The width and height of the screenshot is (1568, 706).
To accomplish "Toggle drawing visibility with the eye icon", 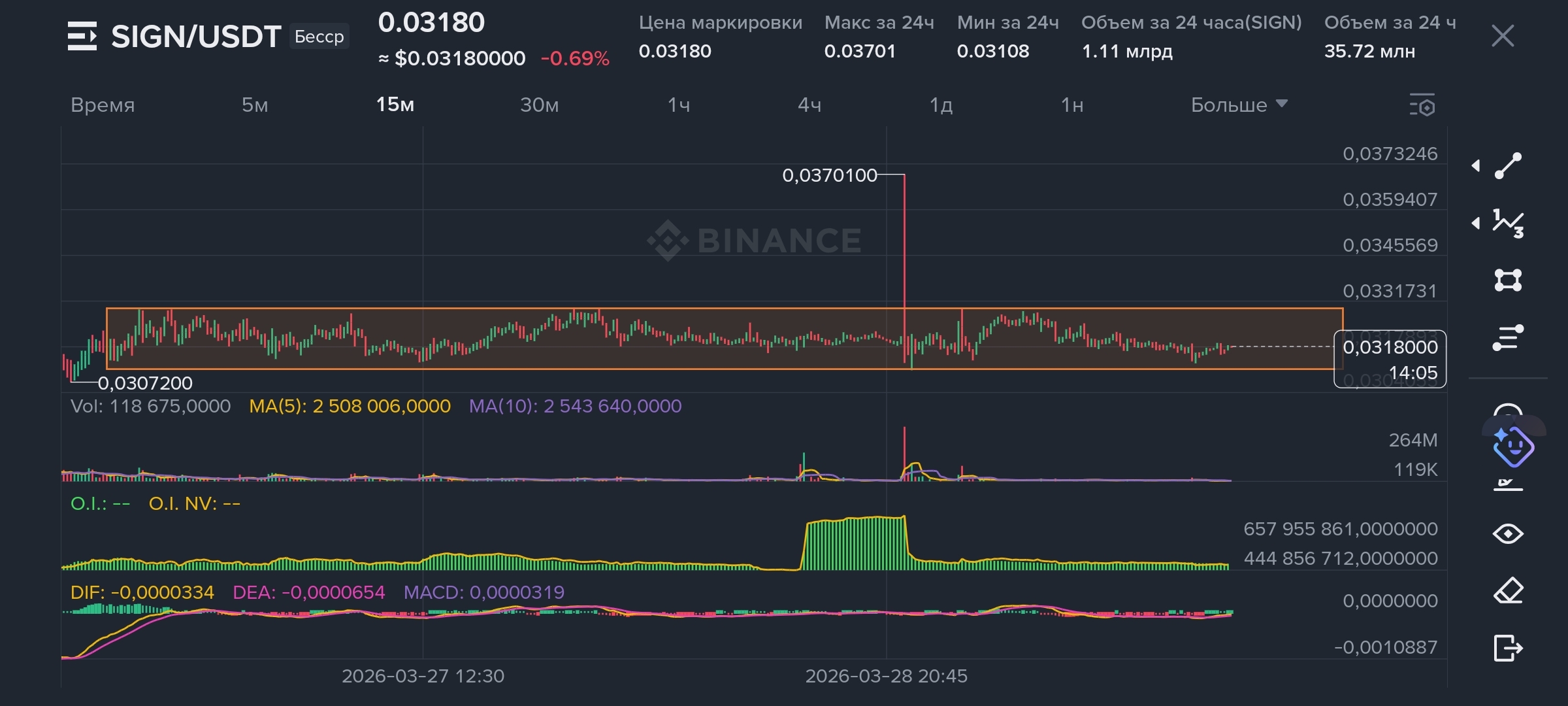I will [x=1508, y=534].
